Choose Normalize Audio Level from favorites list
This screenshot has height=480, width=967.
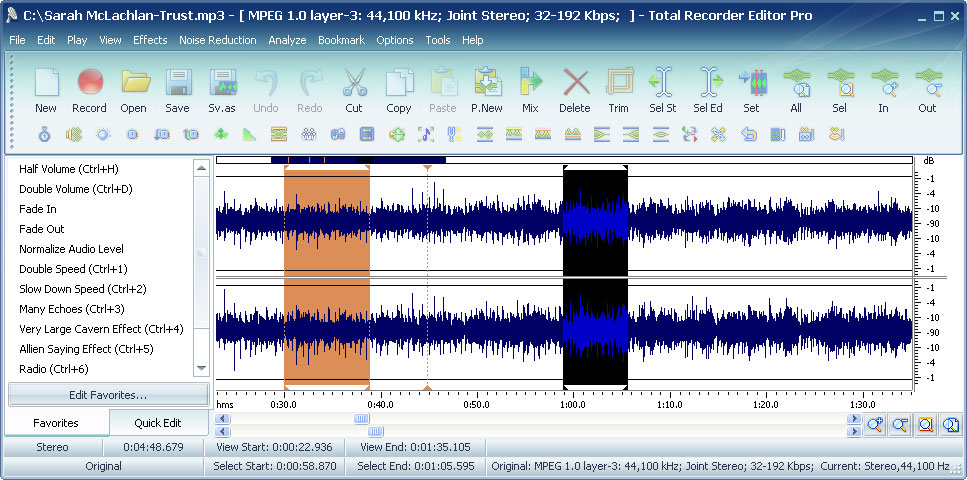pyautogui.click(x=72, y=249)
